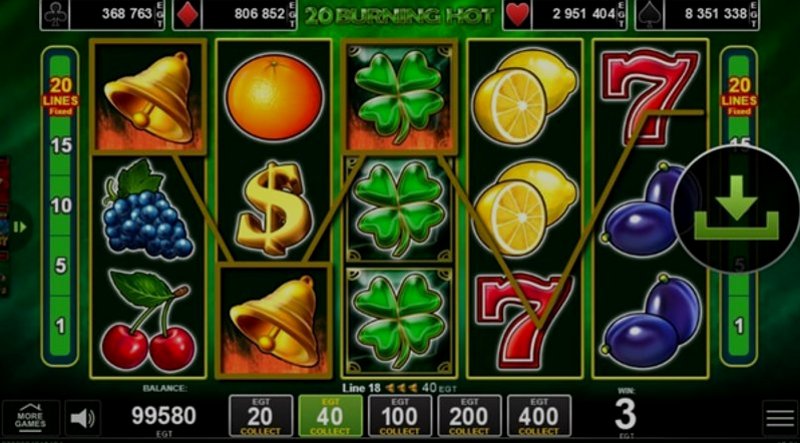Image resolution: width=800 pixels, height=443 pixels.
Task: Choose the 400 EGT collect bet button
Action: (539, 416)
